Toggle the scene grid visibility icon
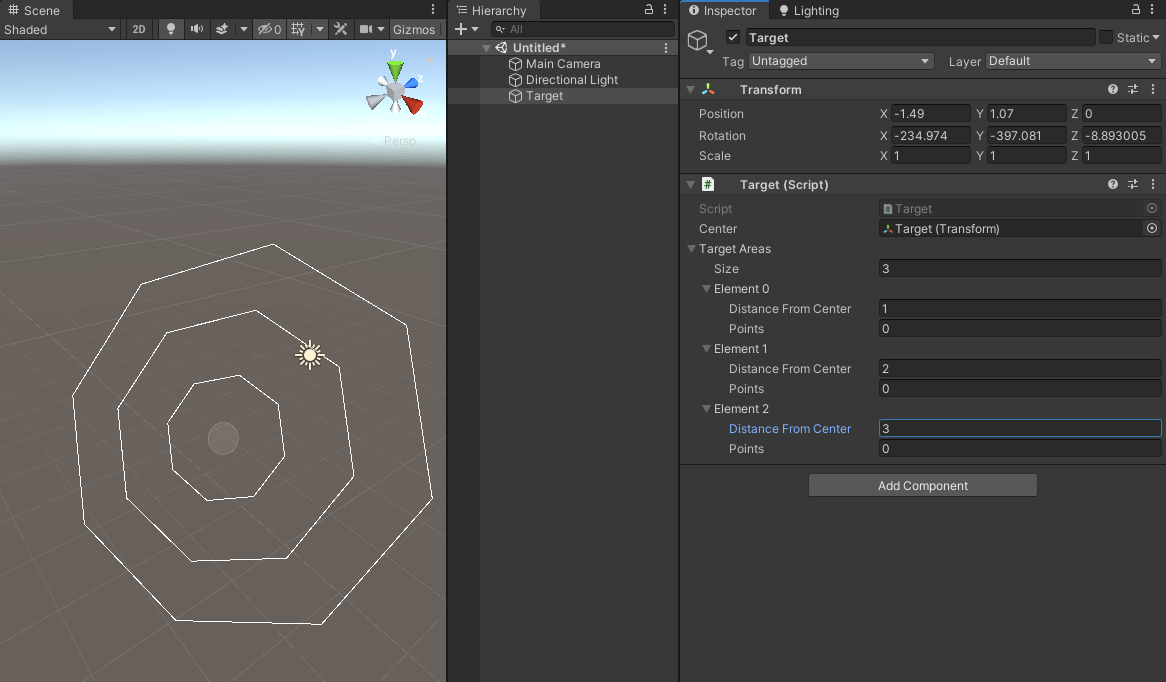 click(x=298, y=29)
